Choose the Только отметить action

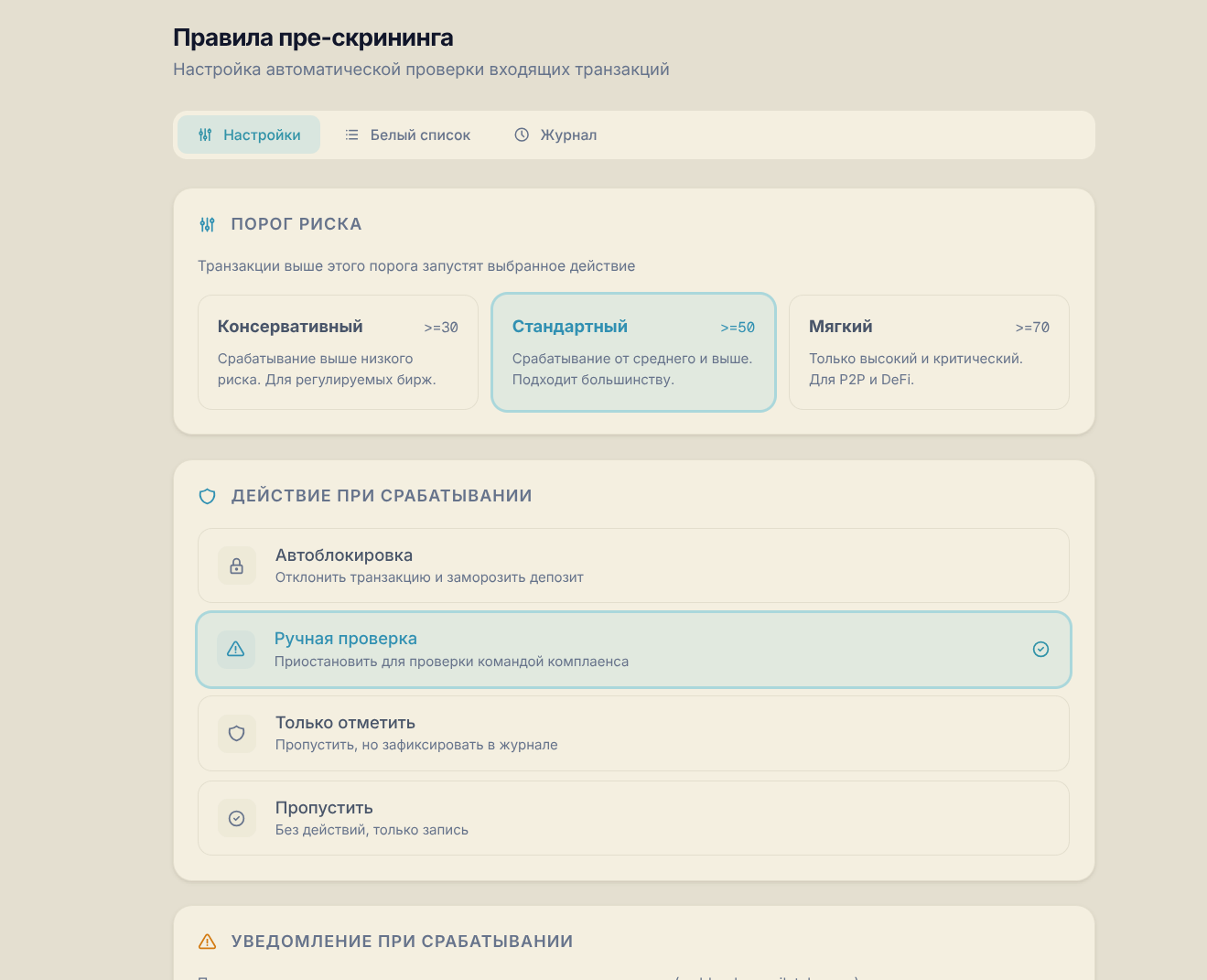633,733
